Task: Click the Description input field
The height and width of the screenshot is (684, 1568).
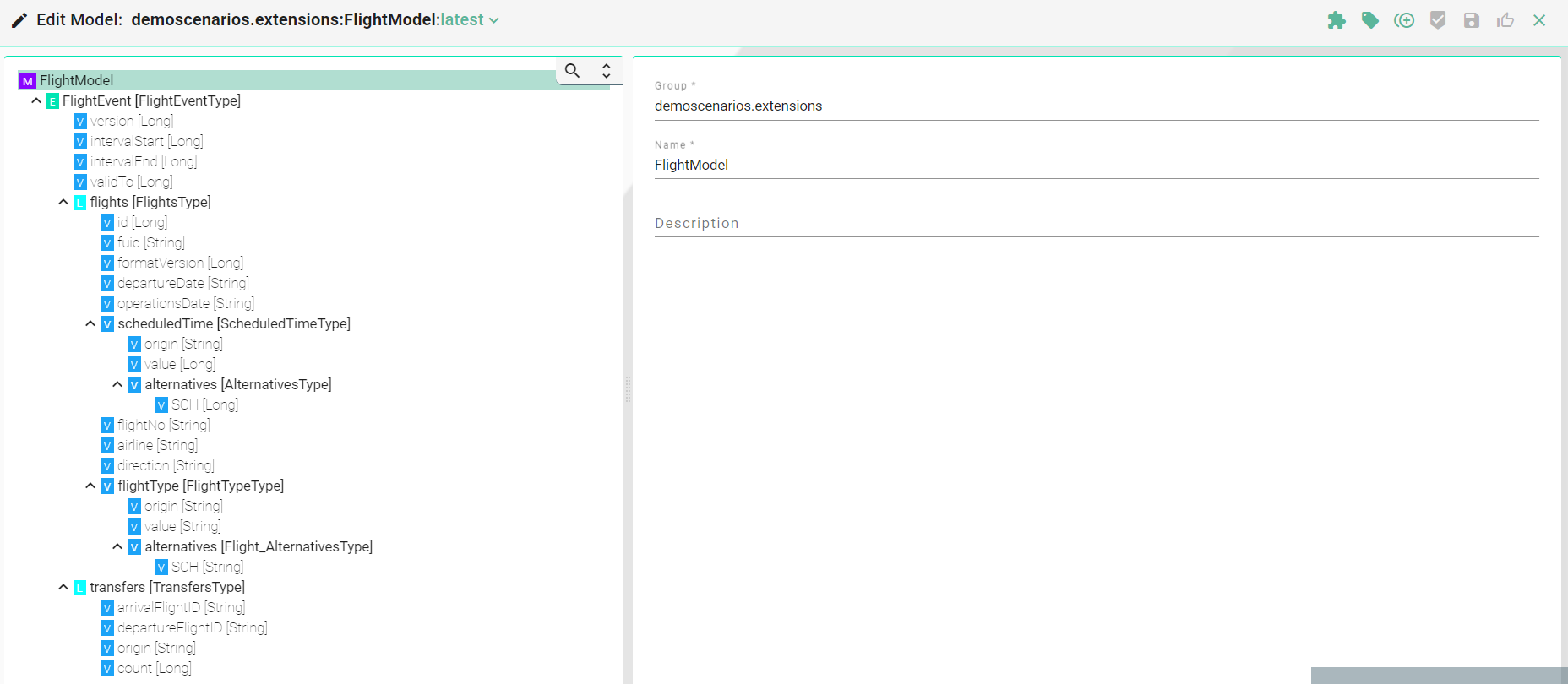Action: point(1096,224)
